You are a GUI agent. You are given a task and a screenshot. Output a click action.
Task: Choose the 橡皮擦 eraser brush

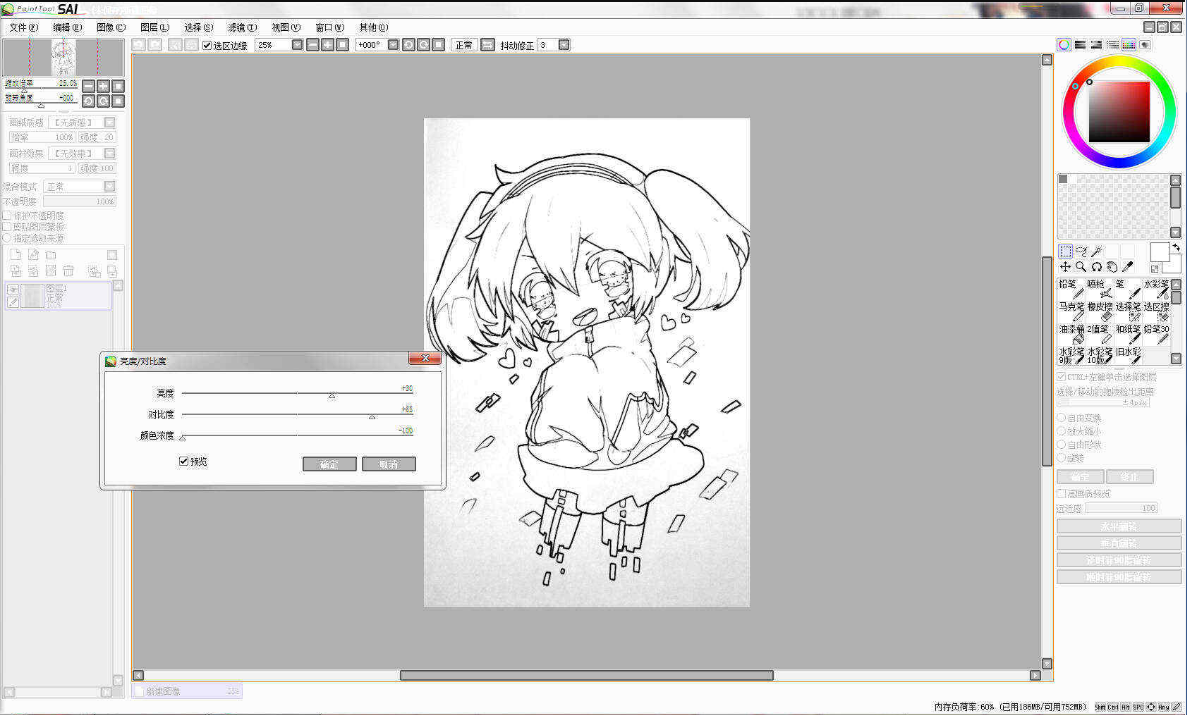1100,311
